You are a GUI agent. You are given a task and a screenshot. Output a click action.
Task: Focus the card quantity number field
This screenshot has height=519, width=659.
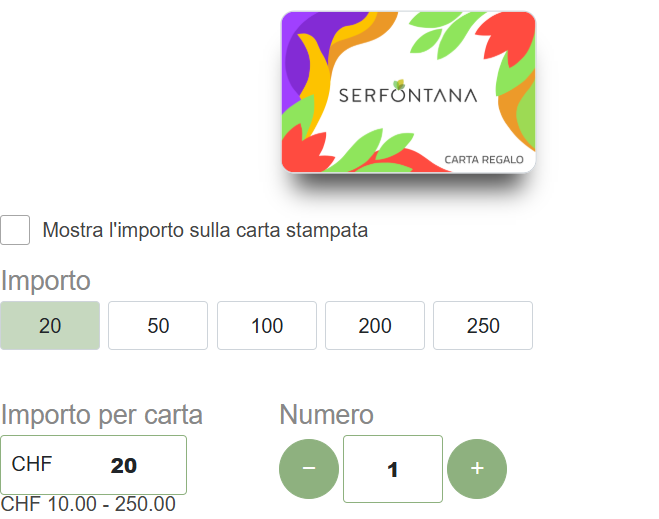pyautogui.click(x=393, y=469)
